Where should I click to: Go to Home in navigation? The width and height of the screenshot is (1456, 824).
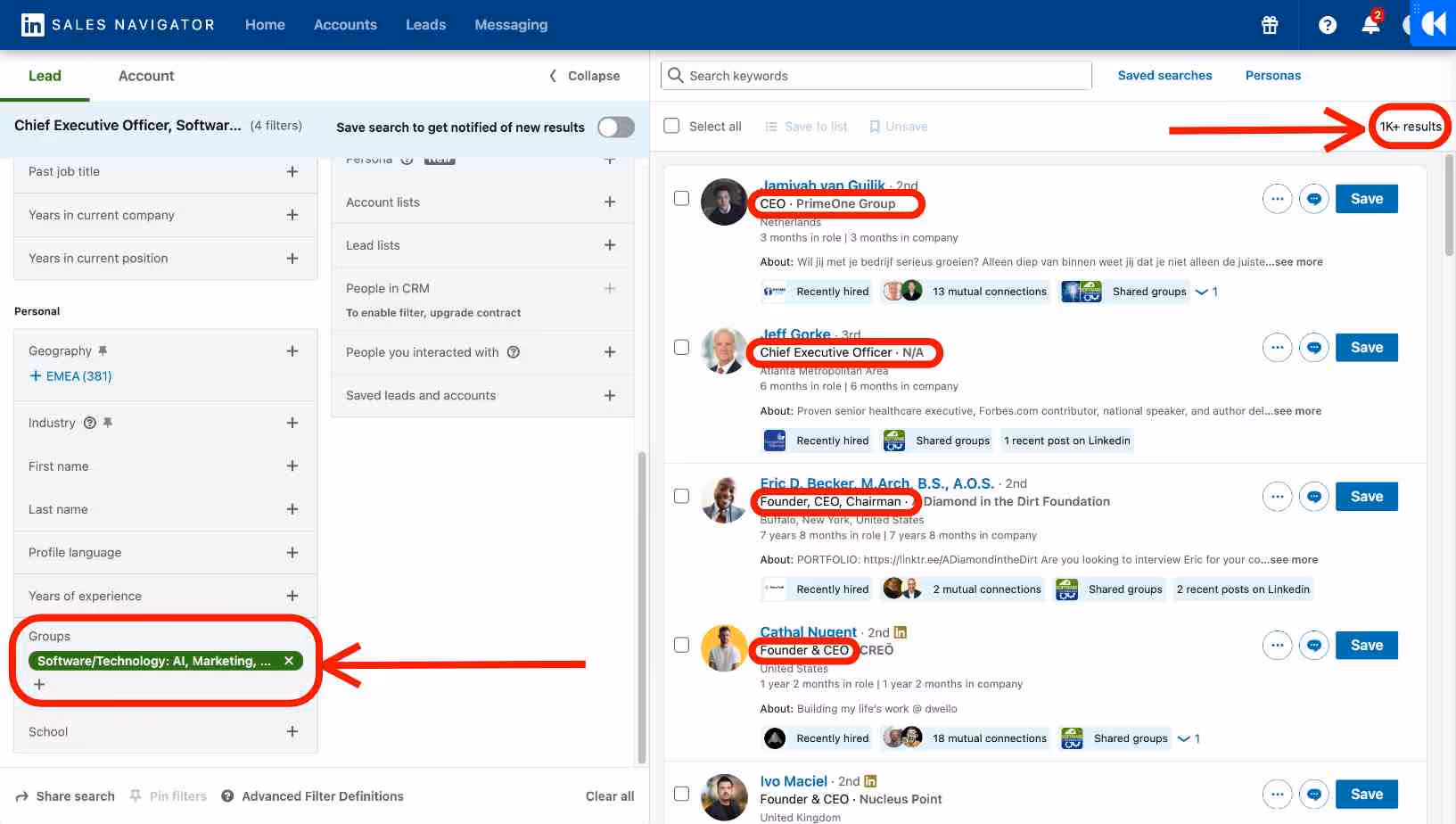click(x=265, y=25)
